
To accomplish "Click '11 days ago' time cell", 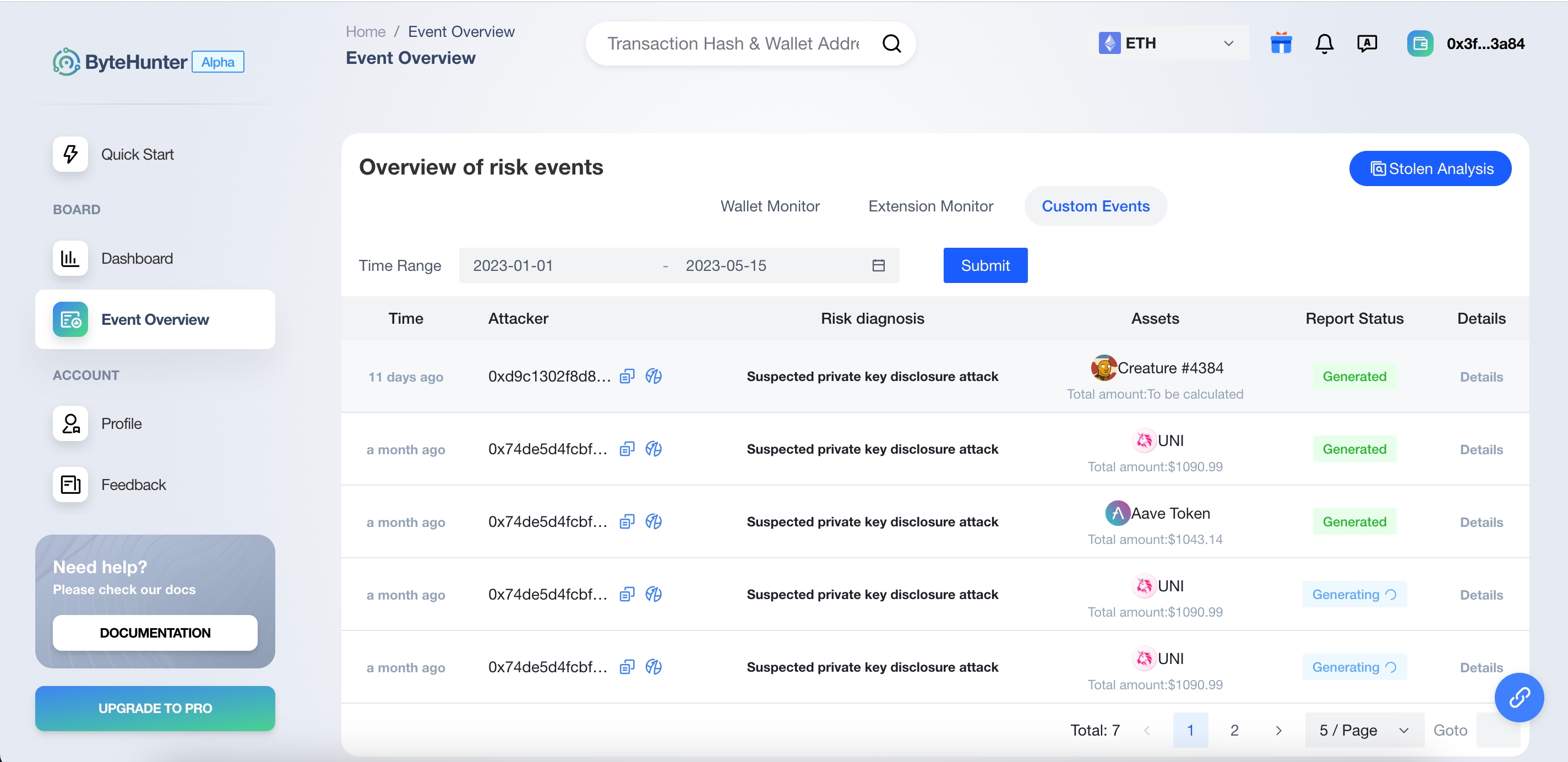I will 405,377.
